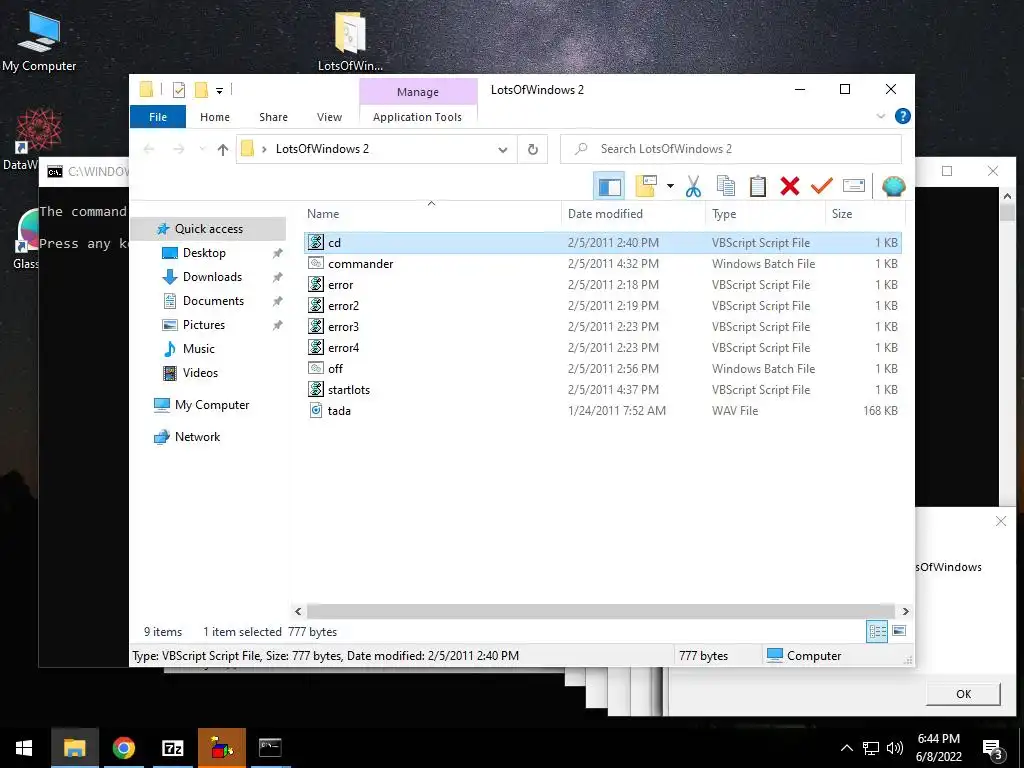The height and width of the screenshot is (768, 1024).
Task: Toggle the preview pane toolbar button
Action: coord(609,186)
